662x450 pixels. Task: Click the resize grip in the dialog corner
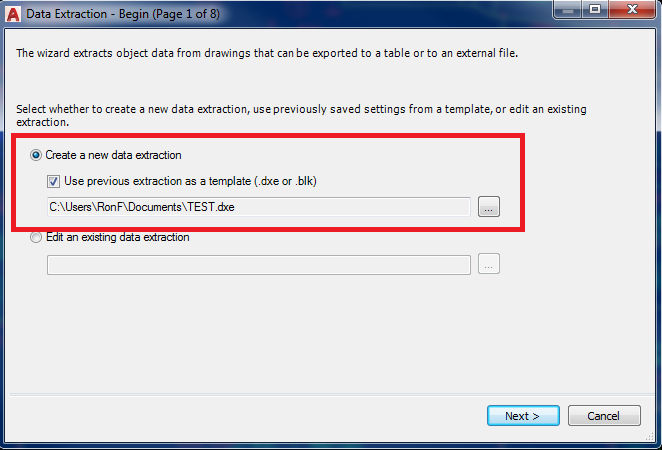point(650,437)
